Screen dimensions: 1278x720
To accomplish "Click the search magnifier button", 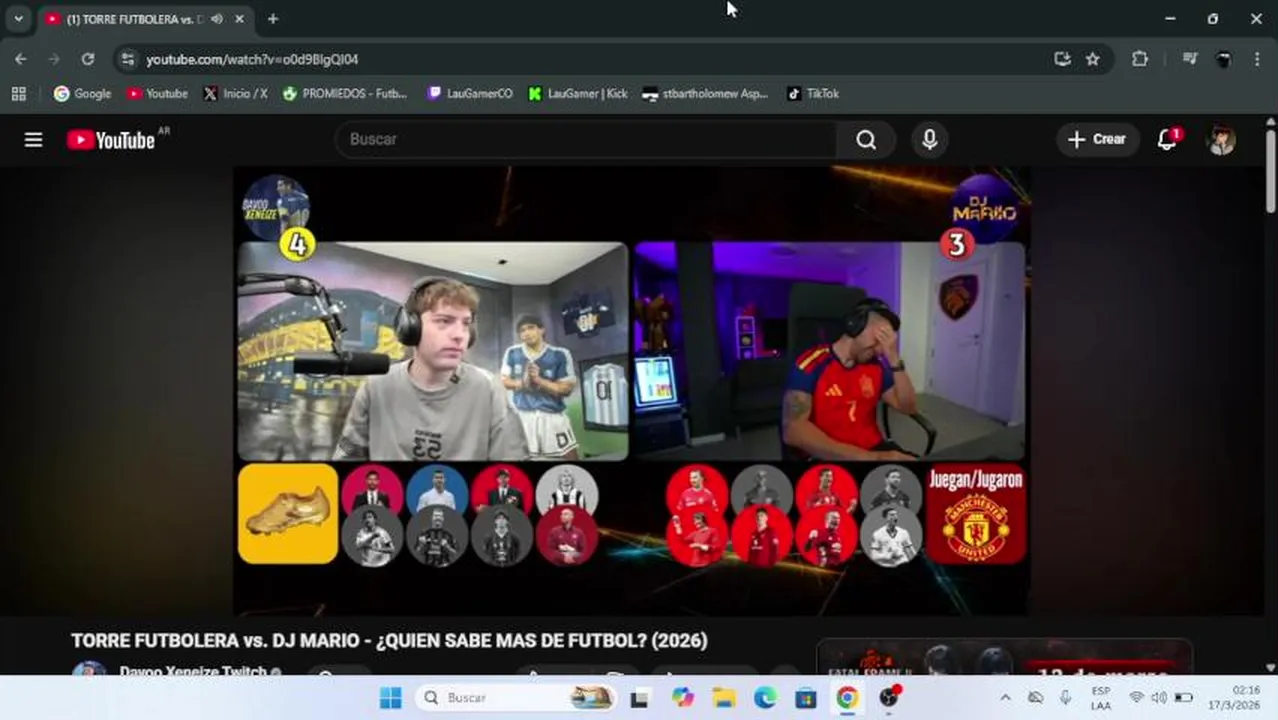I will [x=866, y=140].
